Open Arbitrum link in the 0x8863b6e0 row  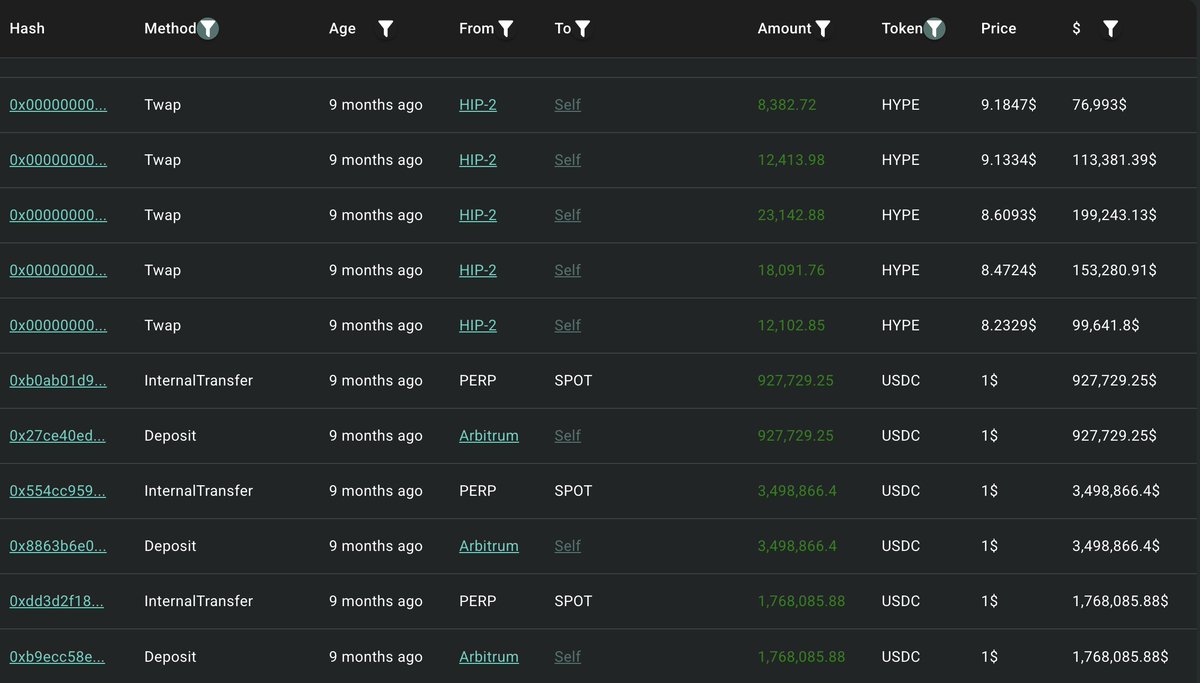(x=489, y=546)
